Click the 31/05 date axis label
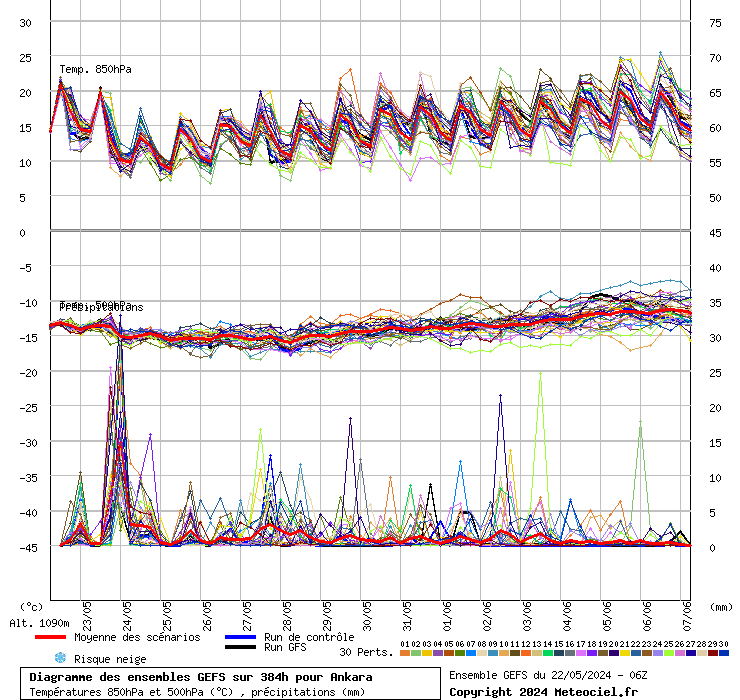Screen dimensions: 740x700 407,616
